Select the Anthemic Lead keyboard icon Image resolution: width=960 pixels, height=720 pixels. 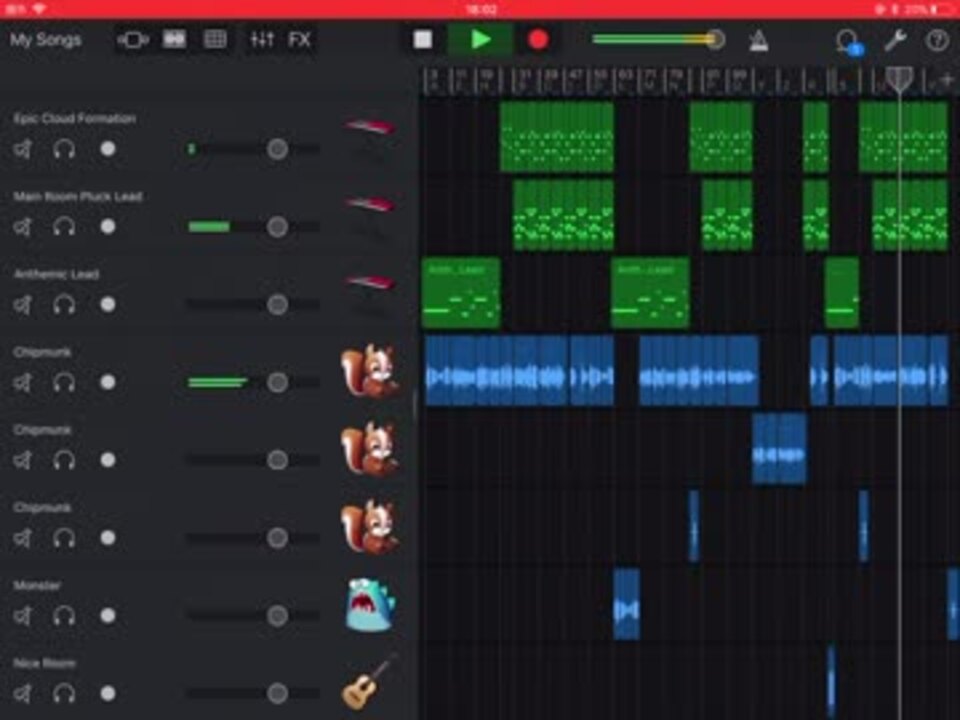(369, 282)
